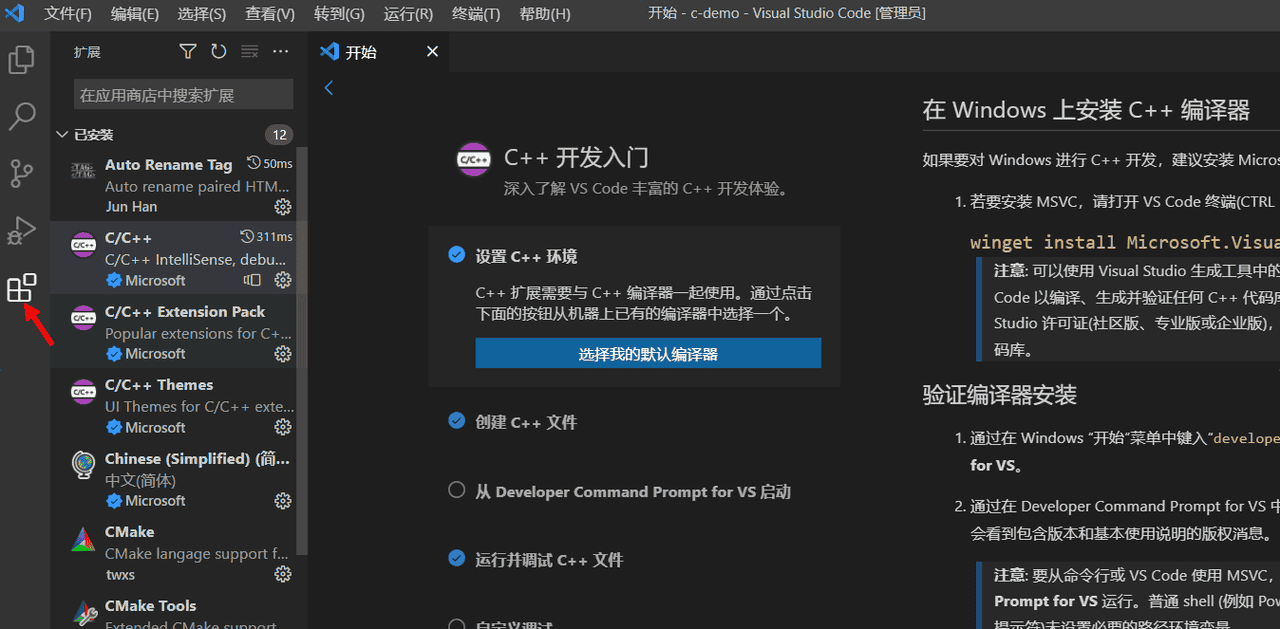The width and height of the screenshot is (1280, 629).
Task: Open the 转到(G) menu
Action: (339, 14)
